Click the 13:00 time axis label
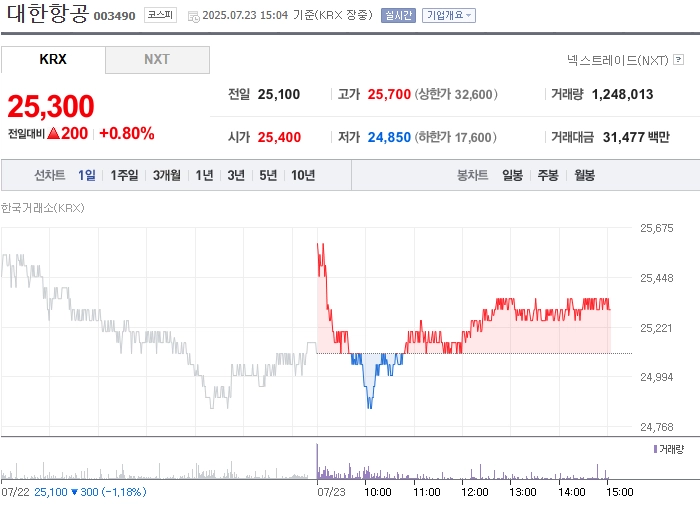This screenshot has height=505, width=700. click(523, 492)
